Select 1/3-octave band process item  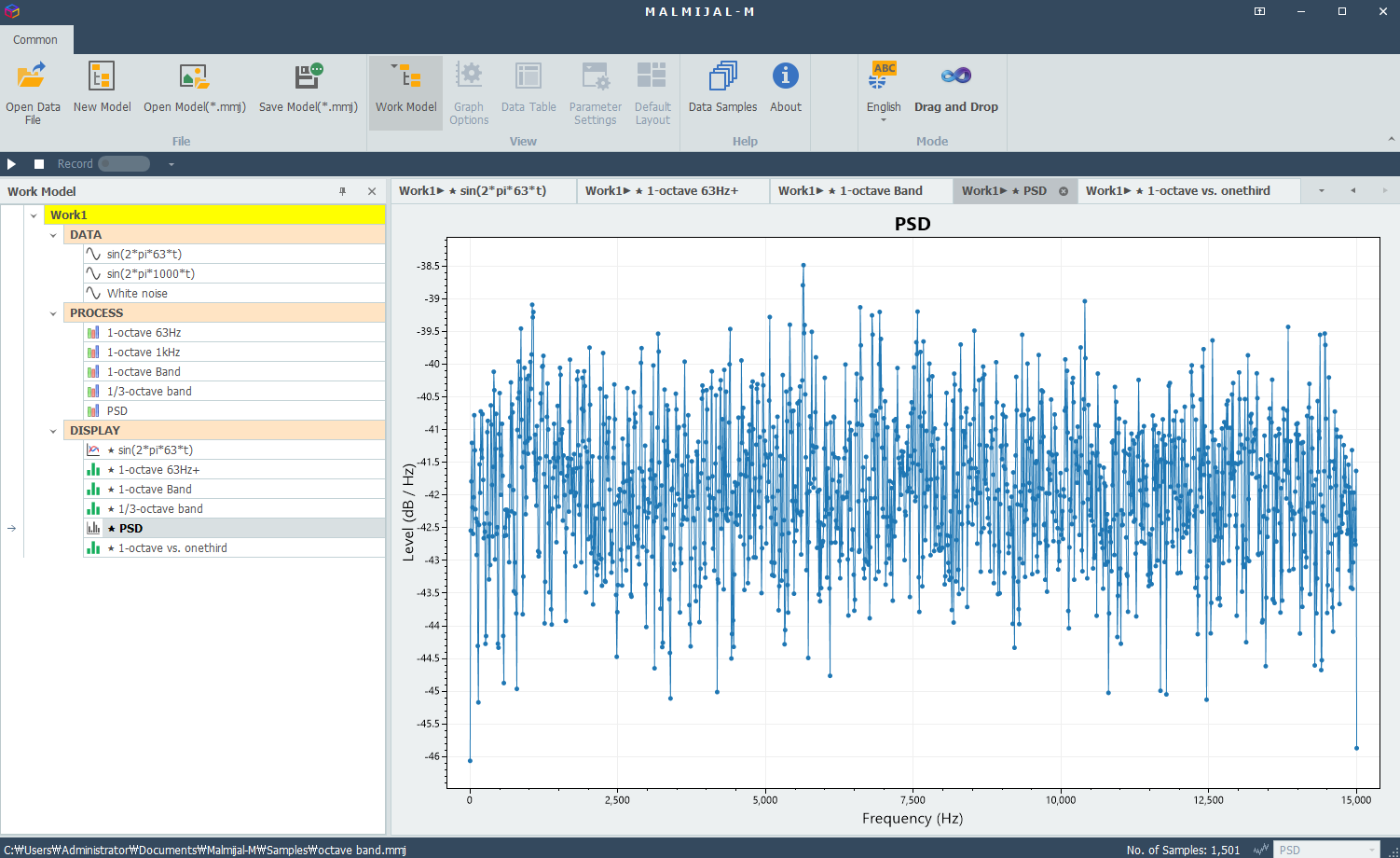click(234, 391)
